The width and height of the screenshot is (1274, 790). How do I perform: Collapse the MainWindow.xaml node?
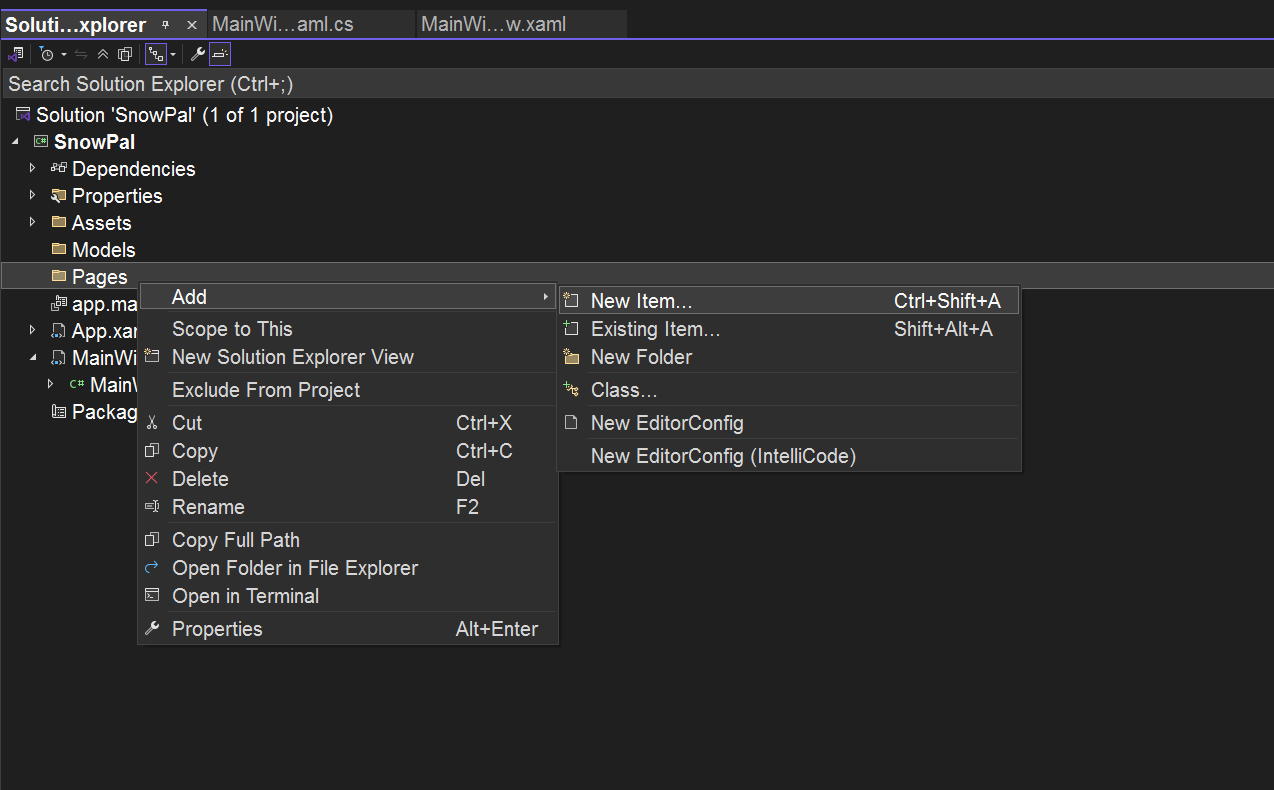click(x=33, y=357)
